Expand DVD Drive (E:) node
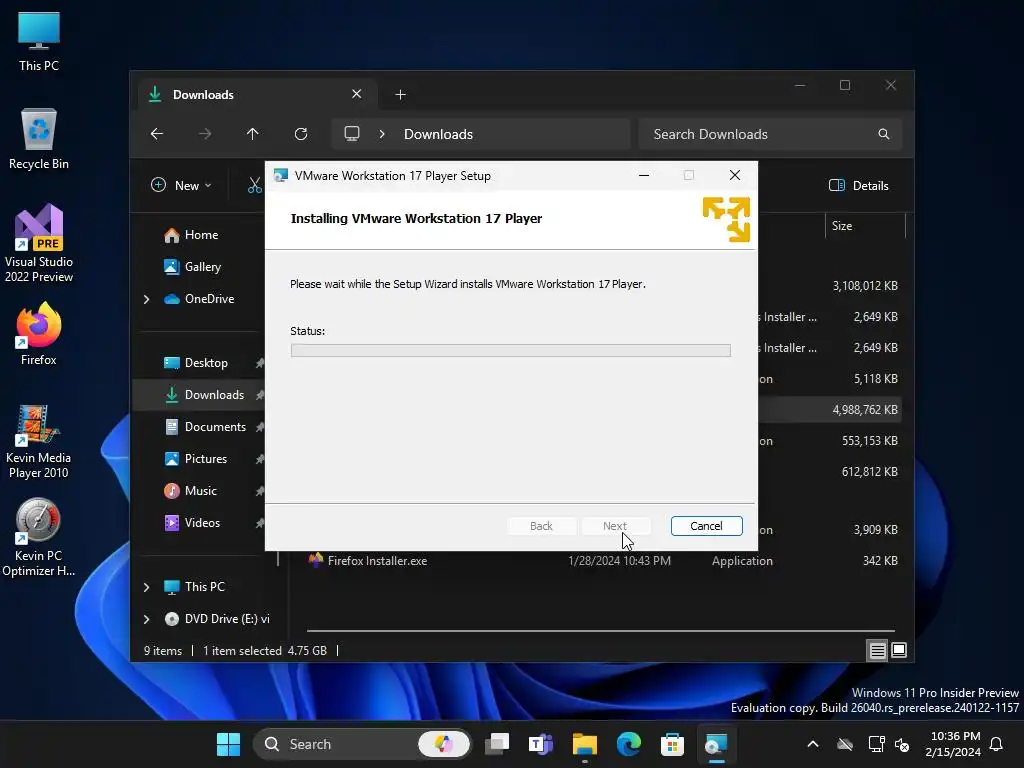The height and width of the screenshot is (768, 1024). coord(146,619)
